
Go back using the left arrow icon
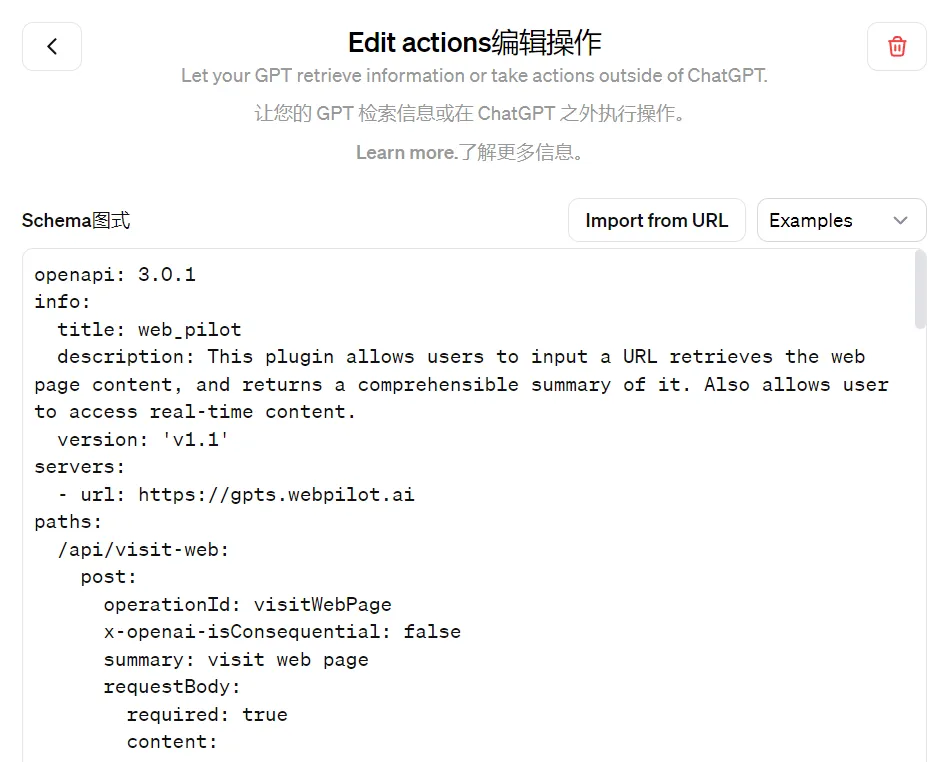point(52,46)
